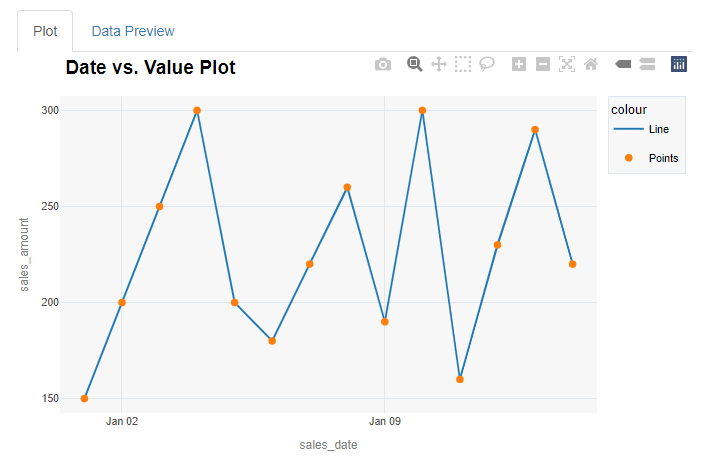Select the Pan tool
Image resolution: width=701 pixels, height=469 pixels.
pos(439,64)
